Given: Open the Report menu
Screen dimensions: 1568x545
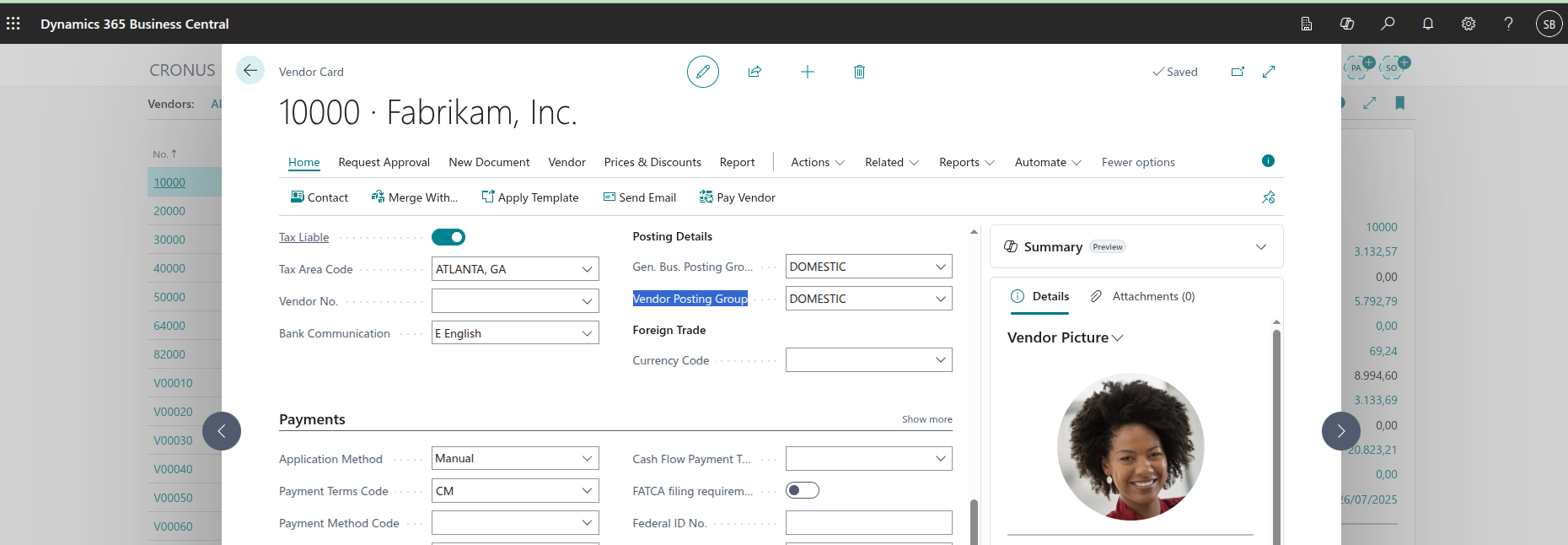Looking at the screenshot, I should coord(737,162).
